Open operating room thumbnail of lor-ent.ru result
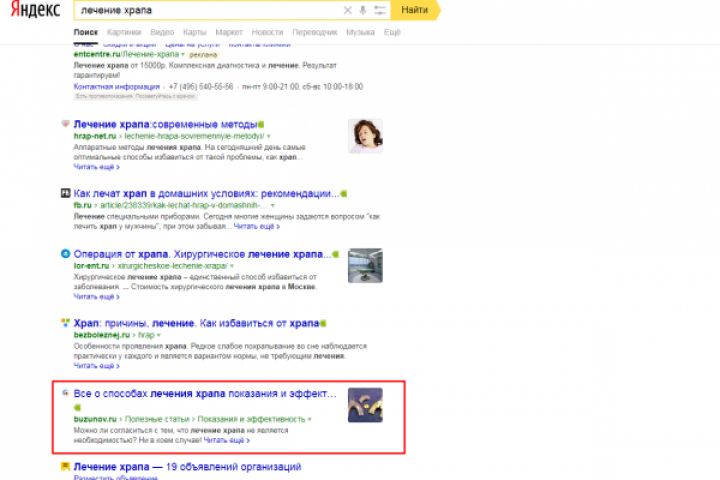 (x=365, y=265)
